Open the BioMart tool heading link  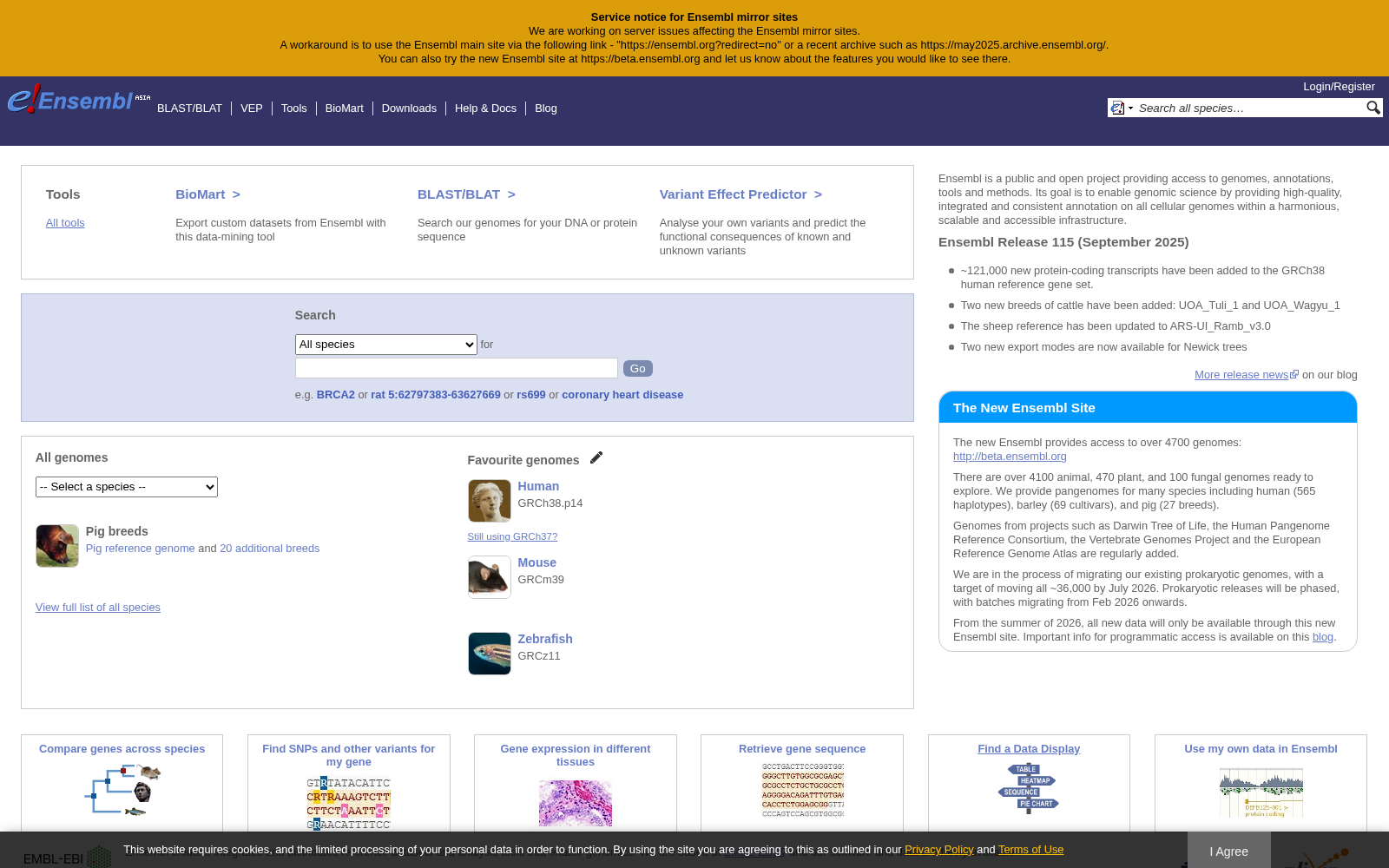tap(207, 194)
